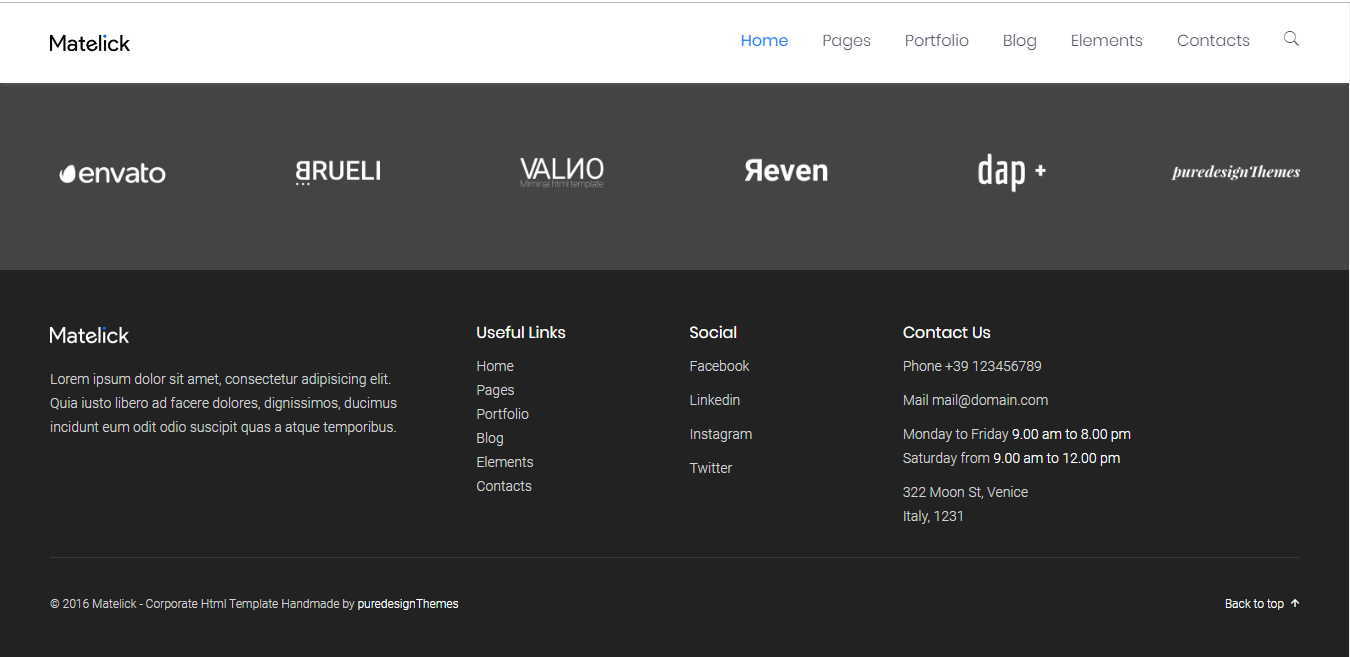Open the Instagram link in footer
This screenshot has width=1350, height=657.
(720, 434)
